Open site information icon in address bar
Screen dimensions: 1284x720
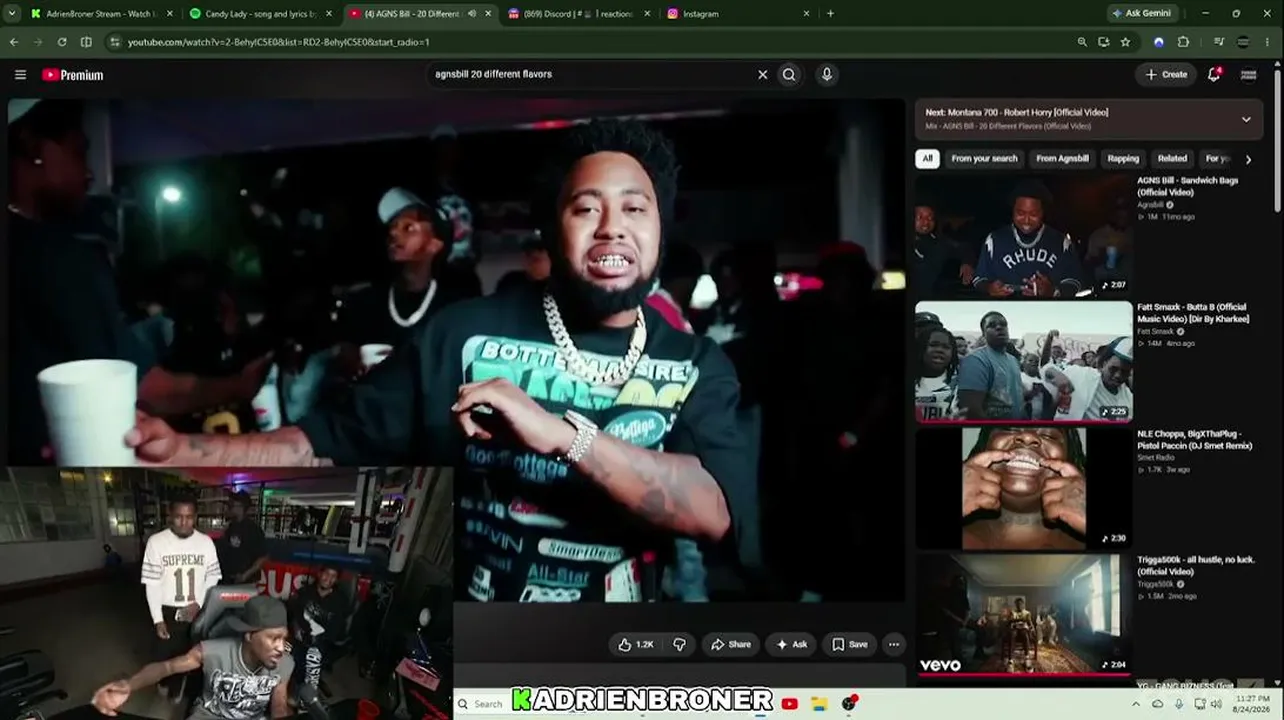click(x=115, y=42)
